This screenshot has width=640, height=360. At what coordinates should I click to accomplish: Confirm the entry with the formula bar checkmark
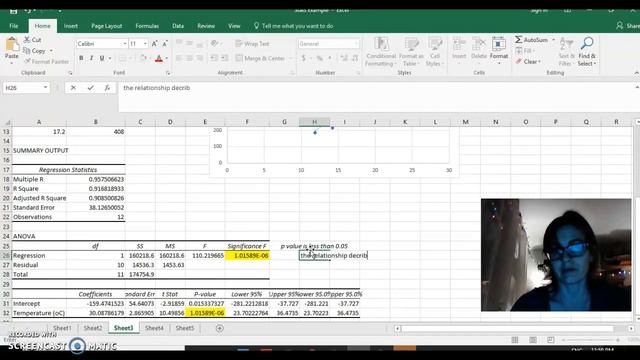click(x=90, y=88)
